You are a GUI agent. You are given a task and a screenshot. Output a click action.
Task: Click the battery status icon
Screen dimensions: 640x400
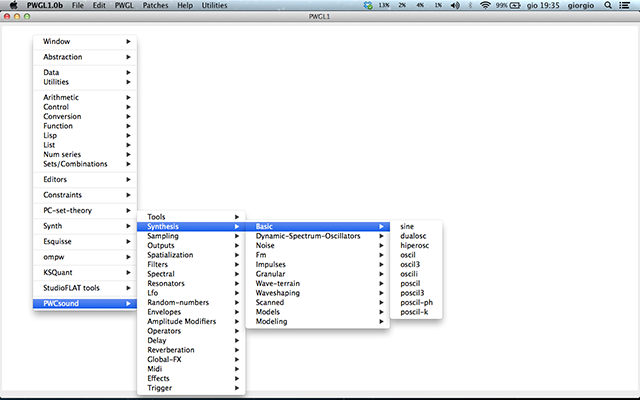pyautogui.click(x=515, y=5)
